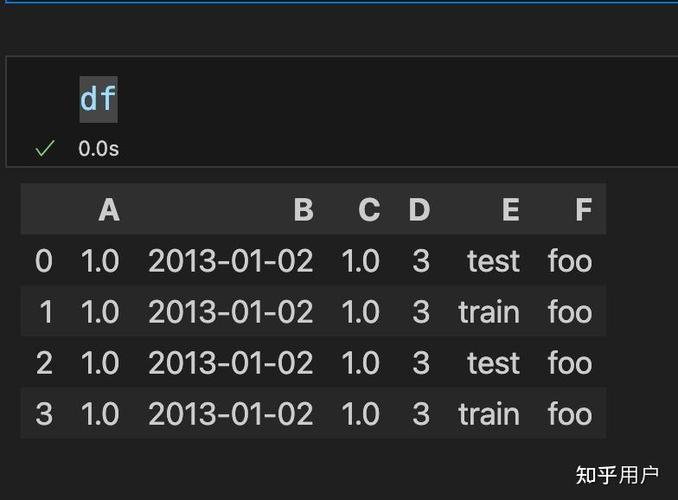678x500 pixels.
Task: Click the test cell in row 0
Action: coord(493,261)
